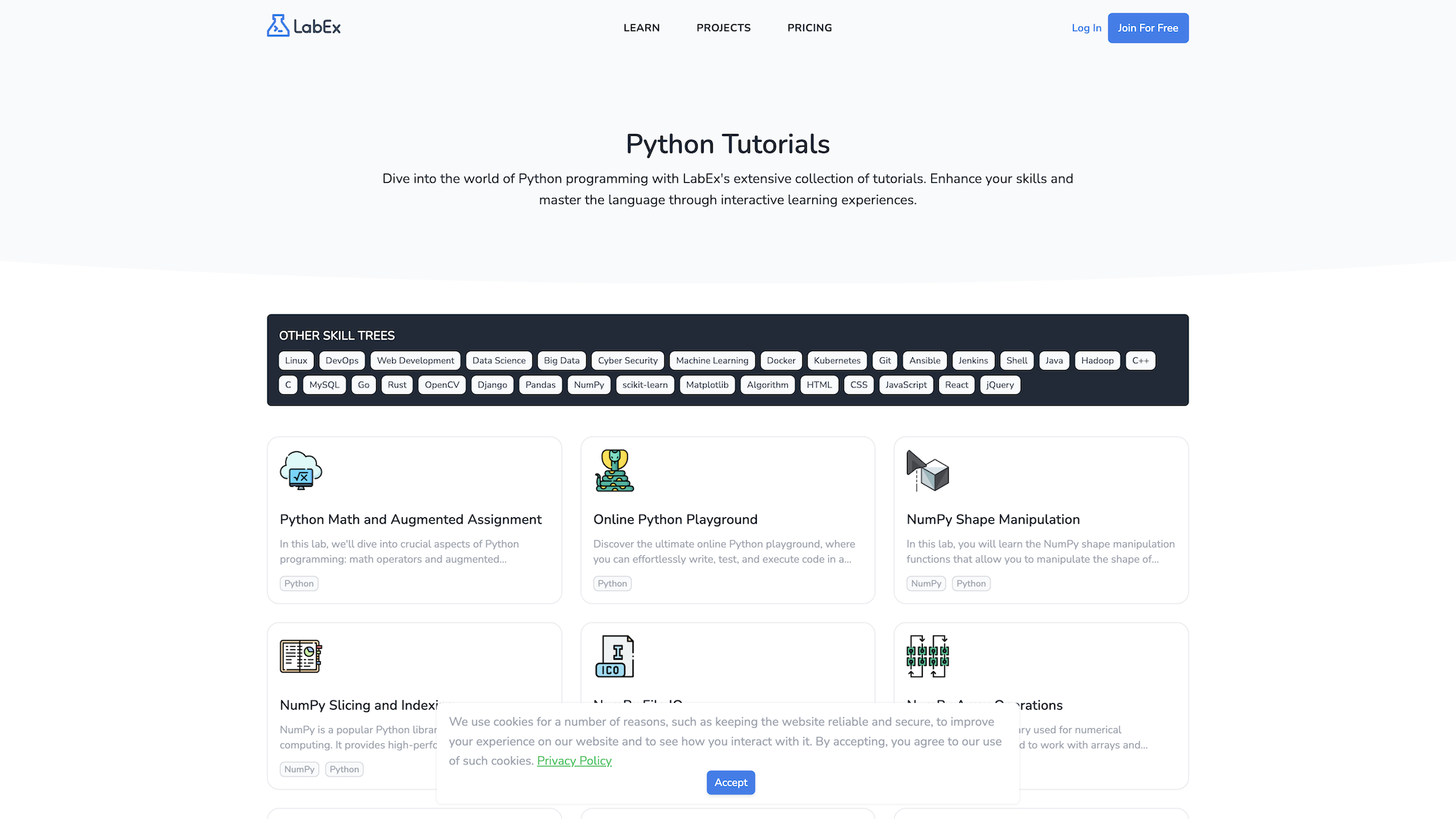Screen dimensions: 1456x819
Task: Click the Online Python Playground trophy icon
Action: (x=614, y=469)
